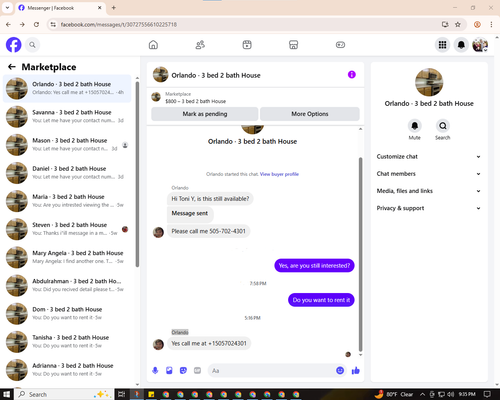The image size is (500, 400).
Task: Open the Windows Start menu
Action: [7, 394]
